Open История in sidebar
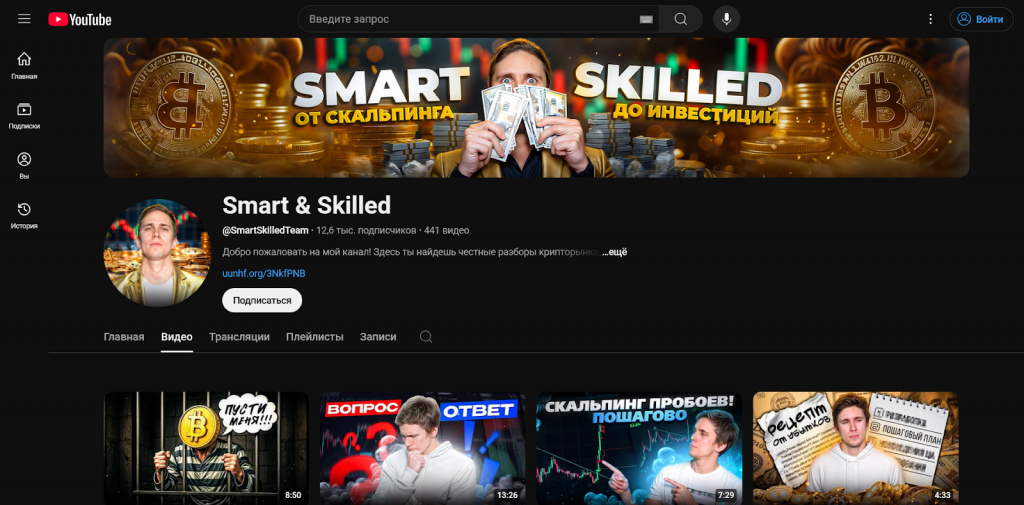The width and height of the screenshot is (1024, 505). point(24,216)
